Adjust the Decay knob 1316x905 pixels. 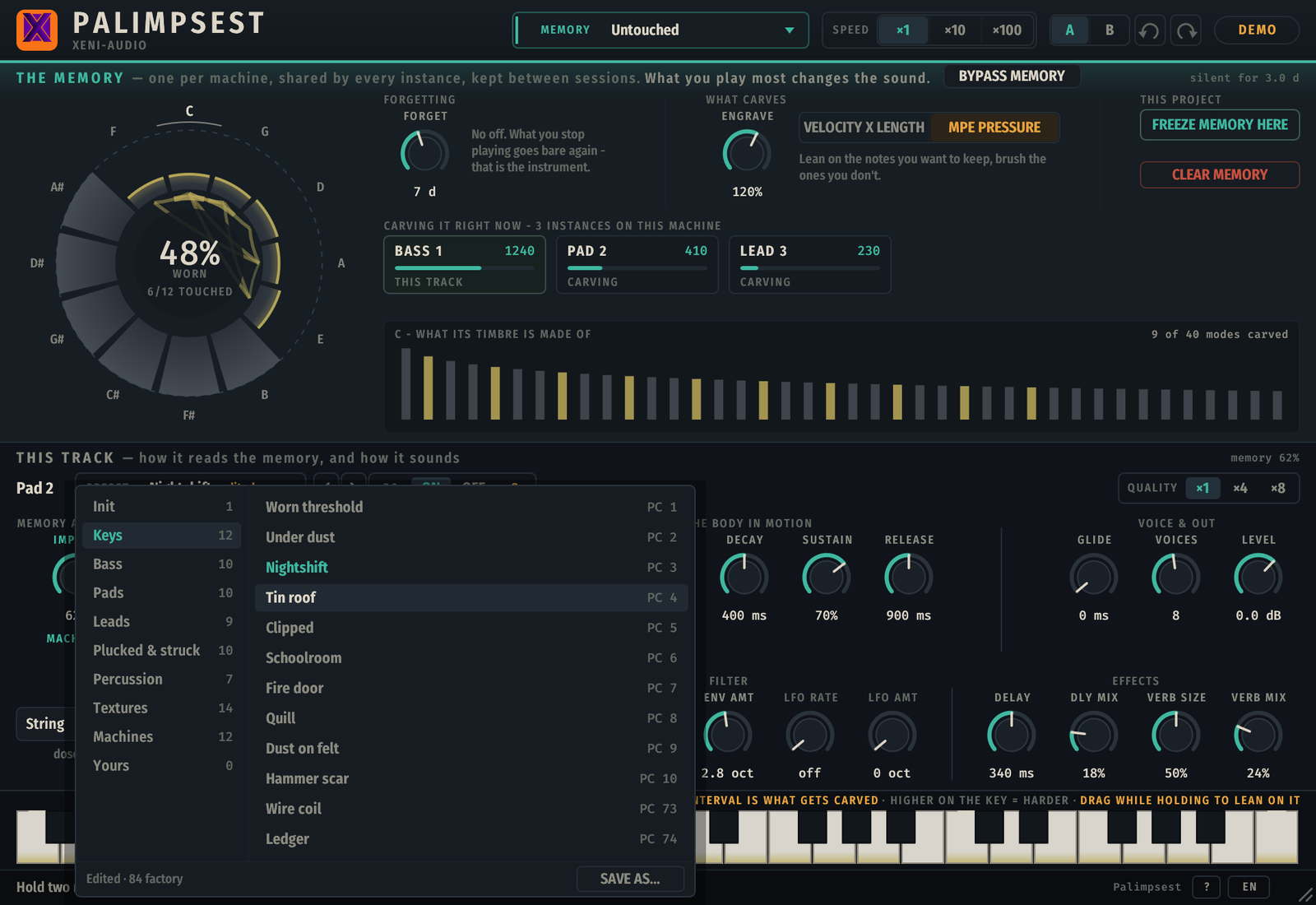[x=744, y=576]
